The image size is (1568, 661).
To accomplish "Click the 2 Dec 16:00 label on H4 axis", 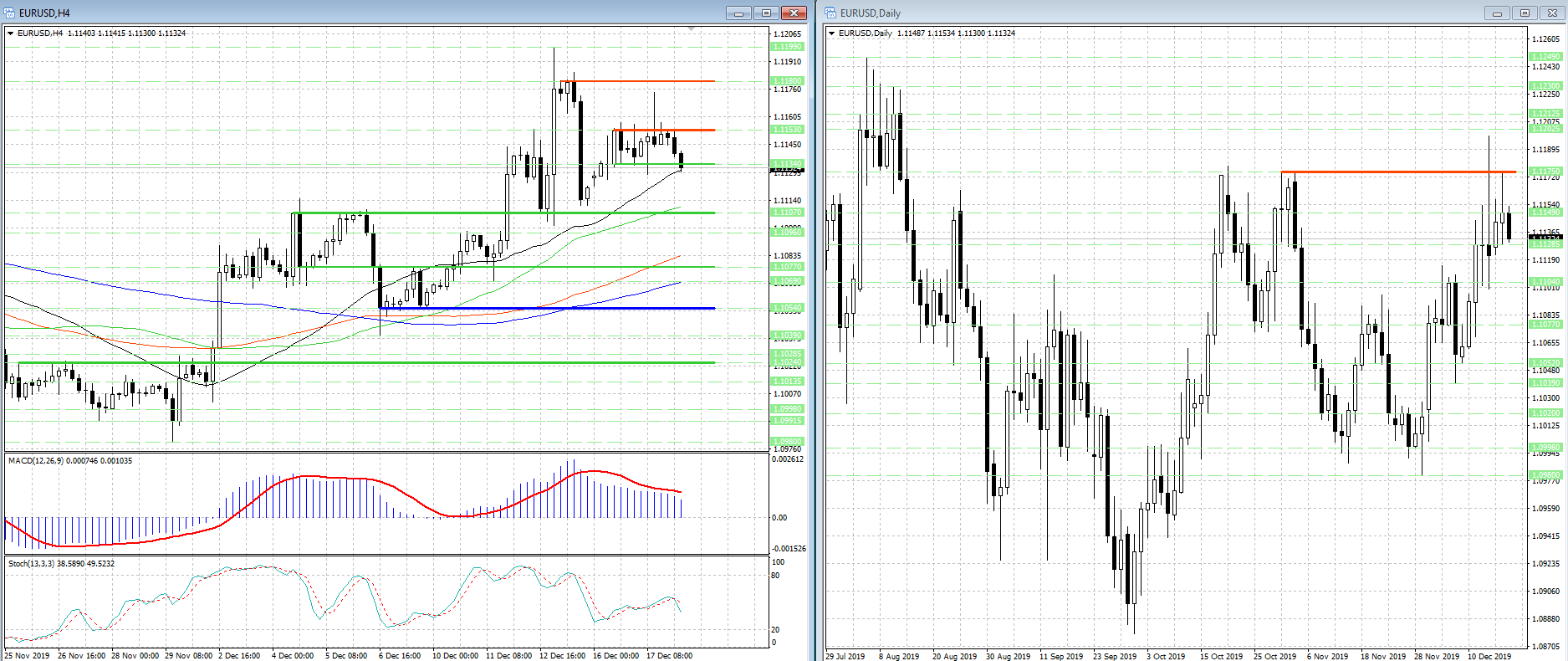I will pyautogui.click(x=239, y=656).
